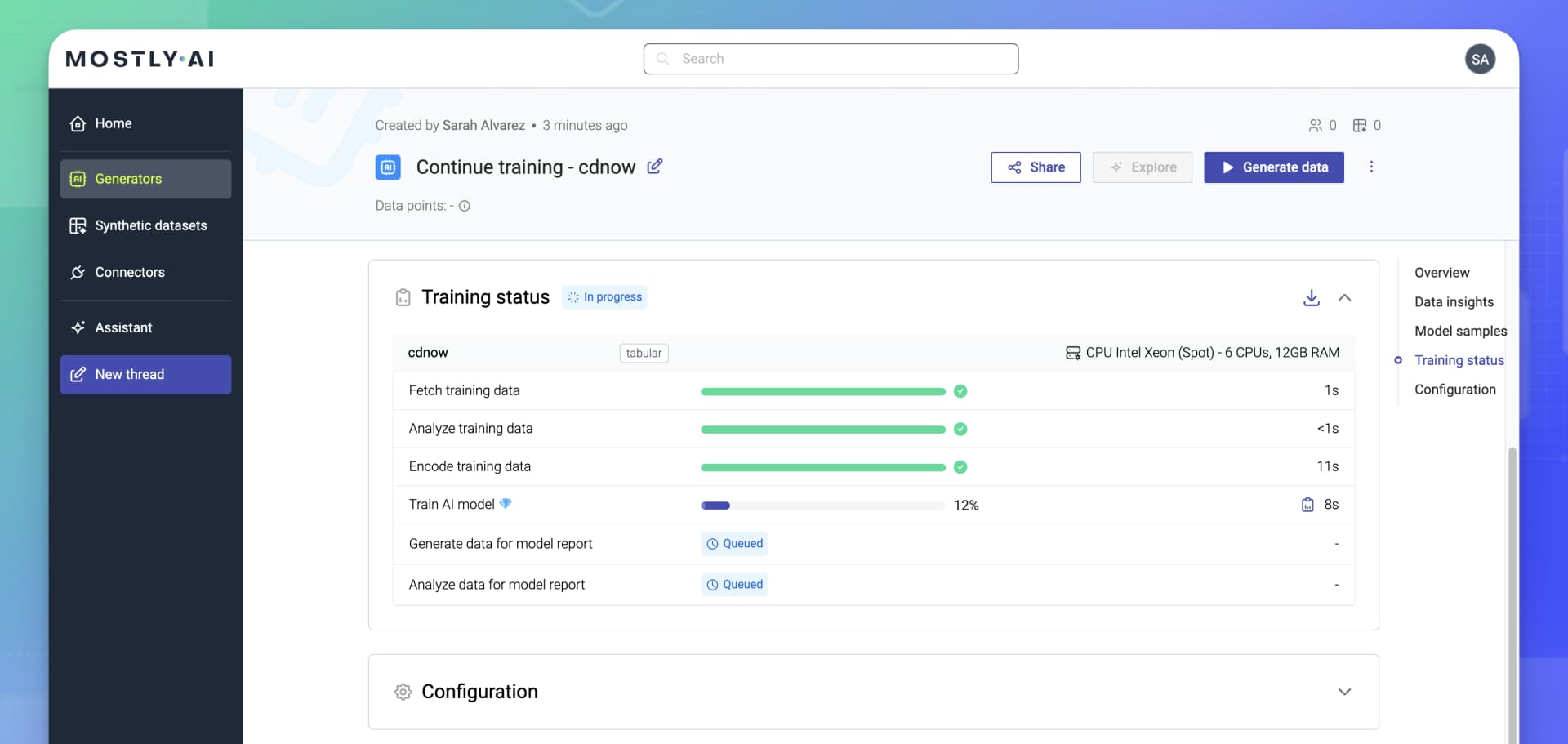Start a New thread
The height and width of the screenshot is (744, 1568).
click(145, 374)
